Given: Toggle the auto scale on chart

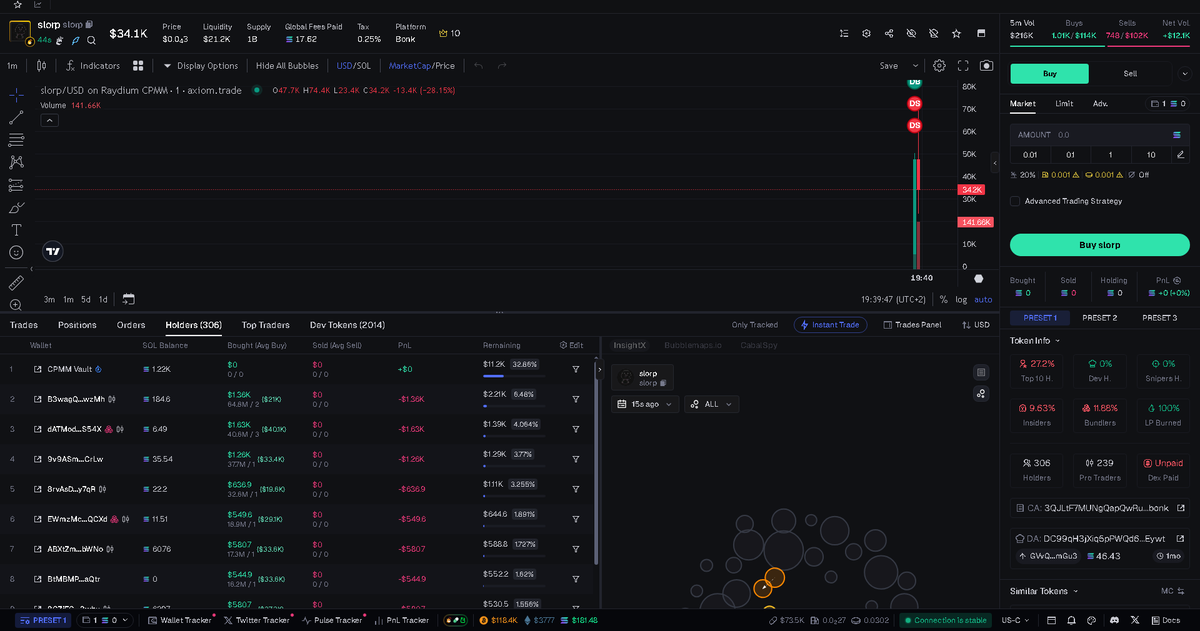Looking at the screenshot, I should point(983,299).
